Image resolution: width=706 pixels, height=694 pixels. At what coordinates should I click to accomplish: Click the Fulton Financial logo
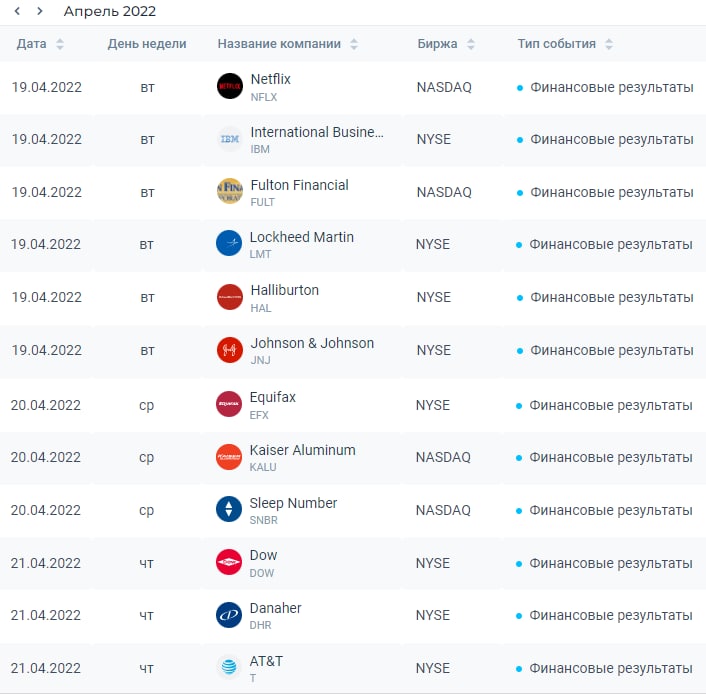coord(230,191)
